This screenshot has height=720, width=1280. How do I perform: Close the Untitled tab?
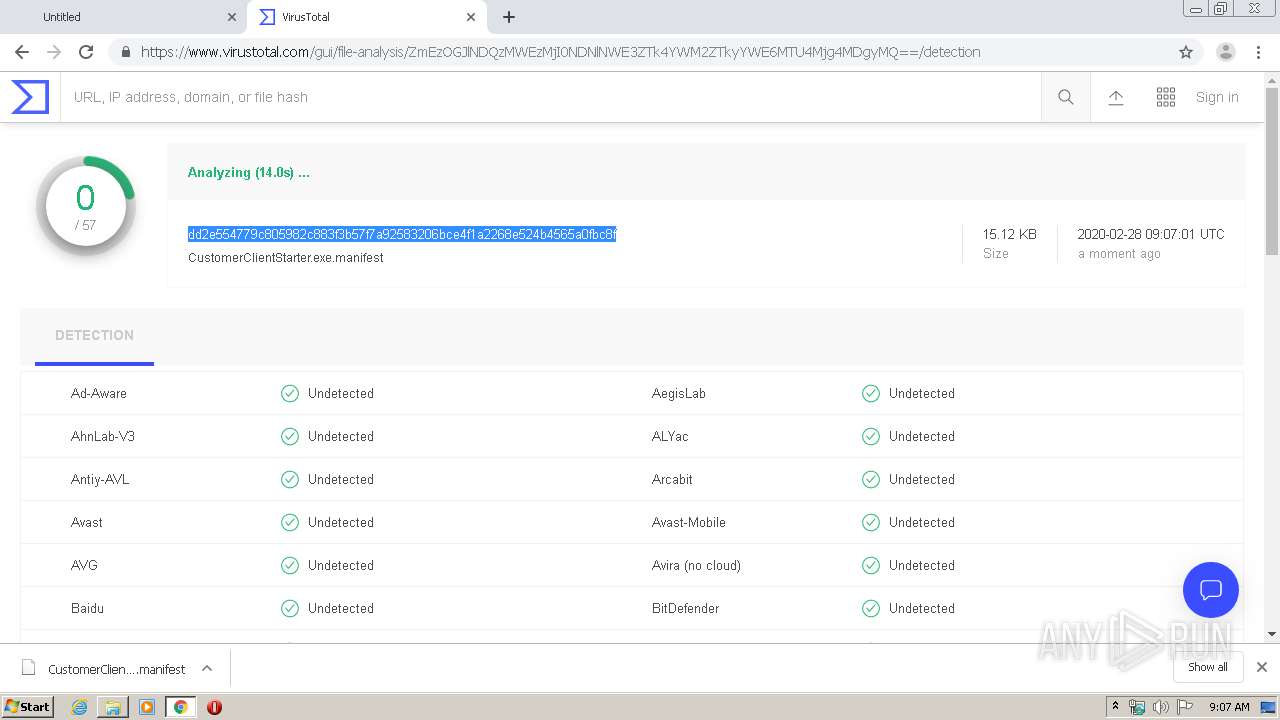point(232,17)
